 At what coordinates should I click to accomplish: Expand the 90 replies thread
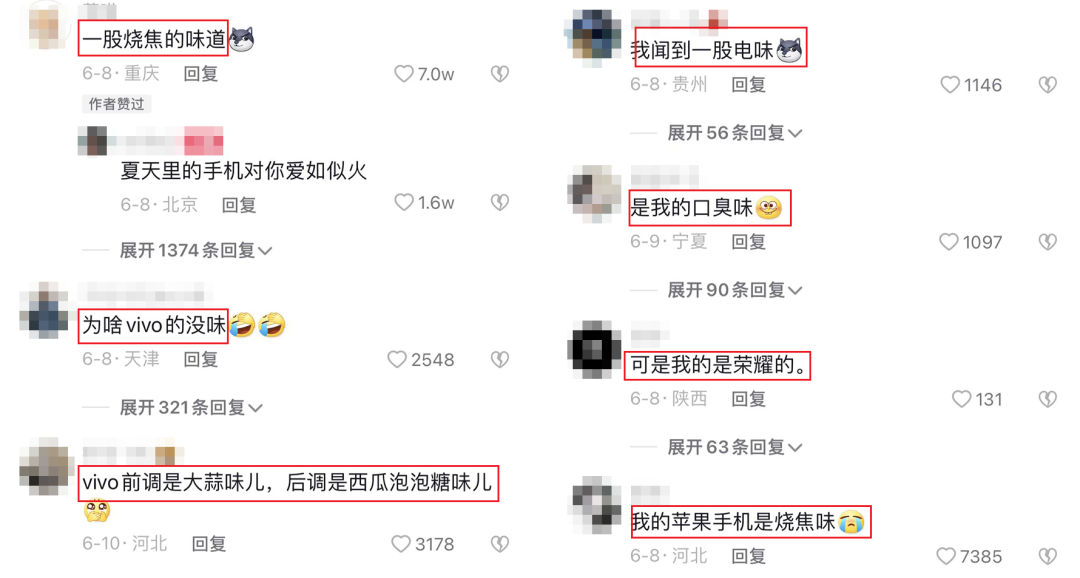coord(734,290)
